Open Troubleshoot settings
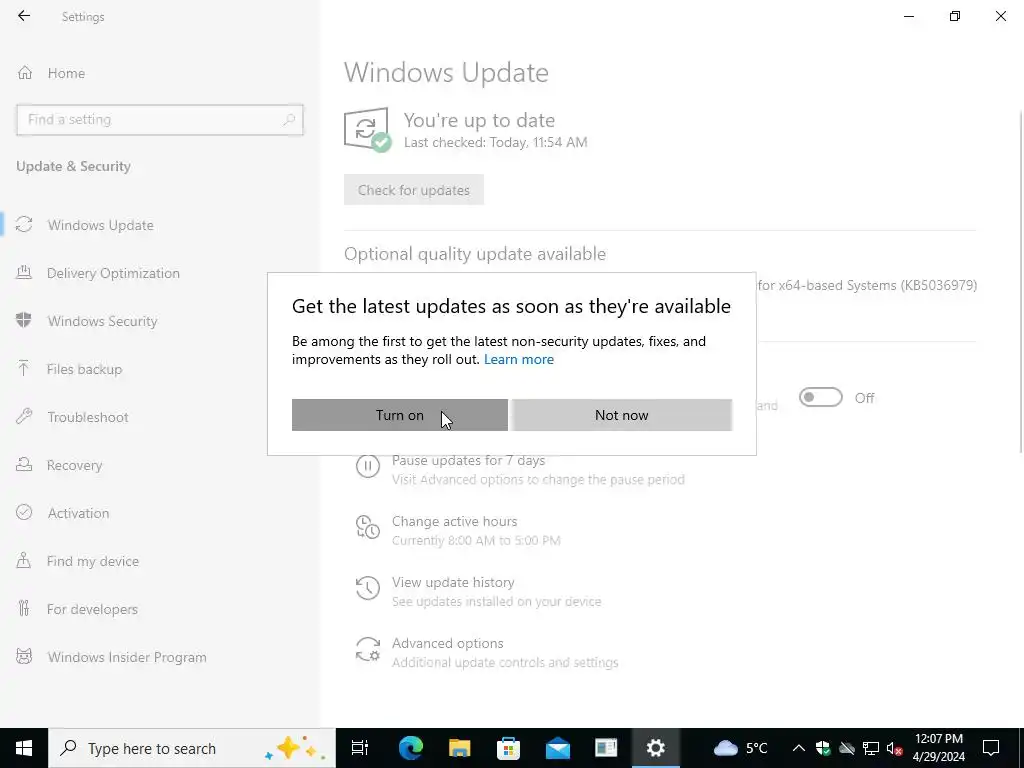This screenshot has width=1024, height=768. pyautogui.click(x=88, y=417)
